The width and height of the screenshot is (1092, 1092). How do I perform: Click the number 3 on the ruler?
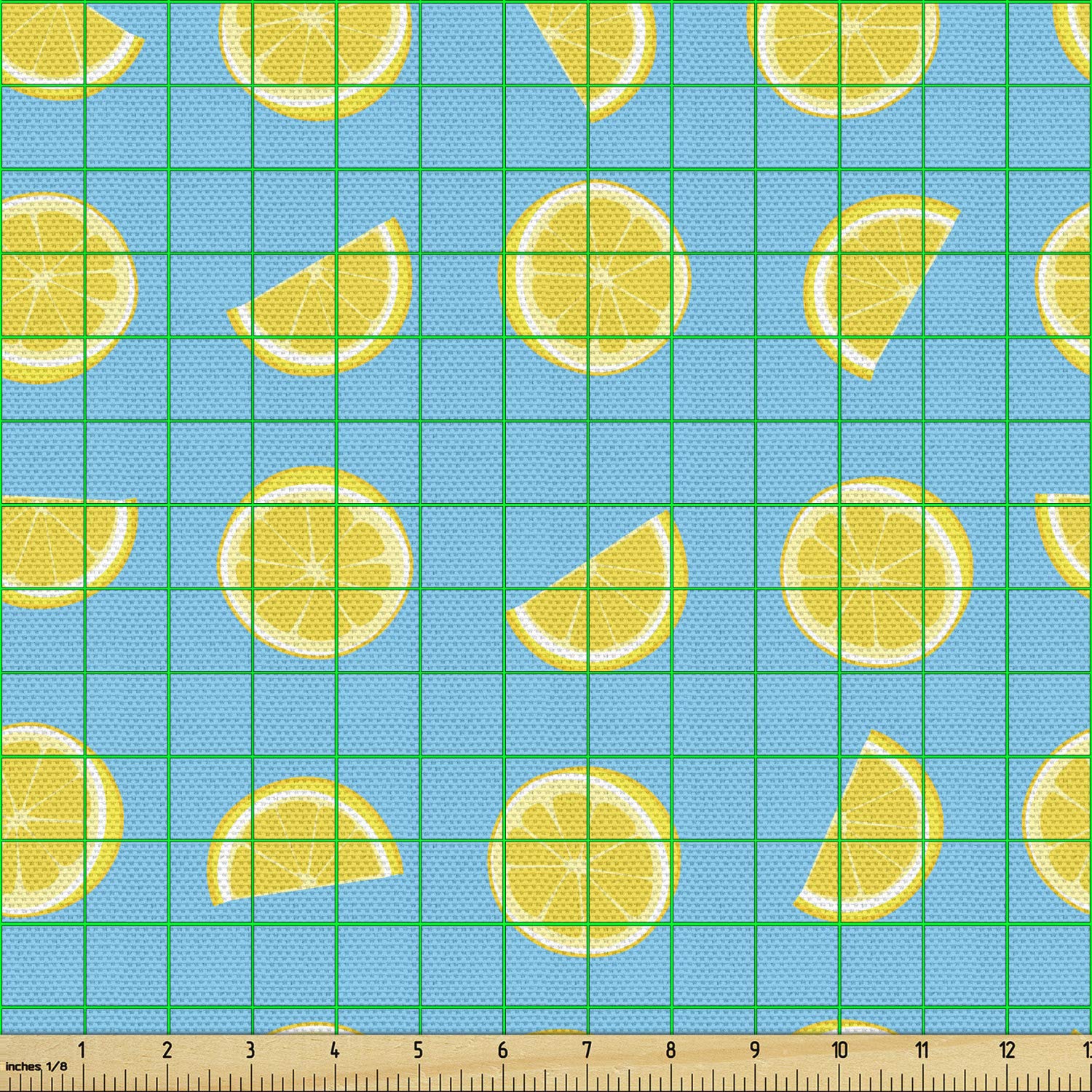(x=250, y=1050)
